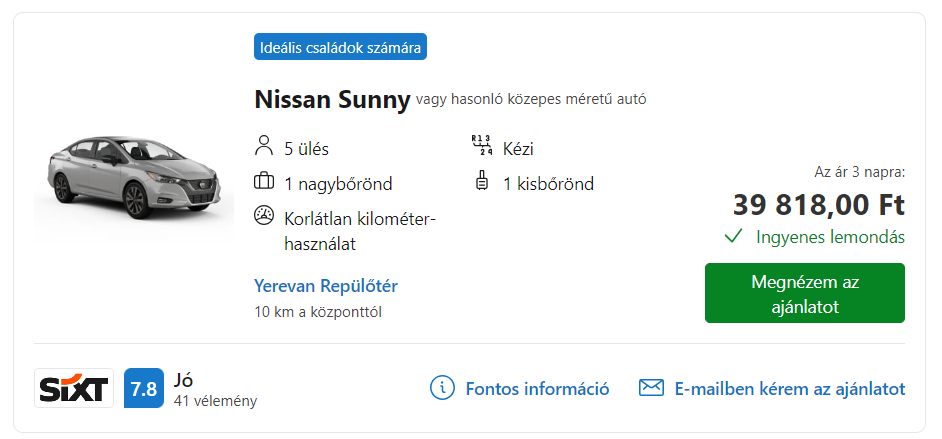The width and height of the screenshot is (942, 439).
Task: Click the Nissan Sunny title
Action: pyautogui.click(x=332, y=100)
